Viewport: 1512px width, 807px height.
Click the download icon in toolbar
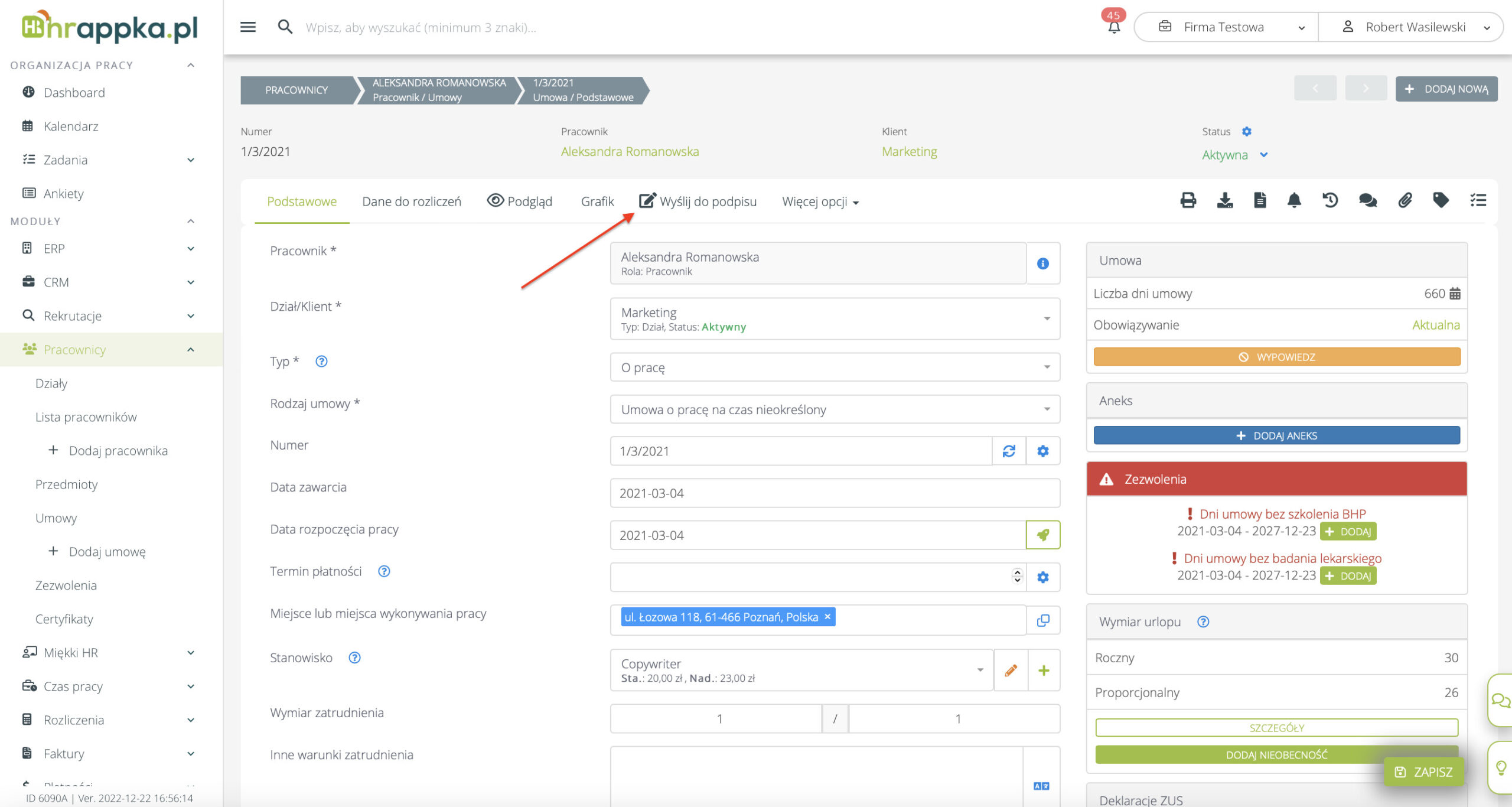tap(1224, 201)
